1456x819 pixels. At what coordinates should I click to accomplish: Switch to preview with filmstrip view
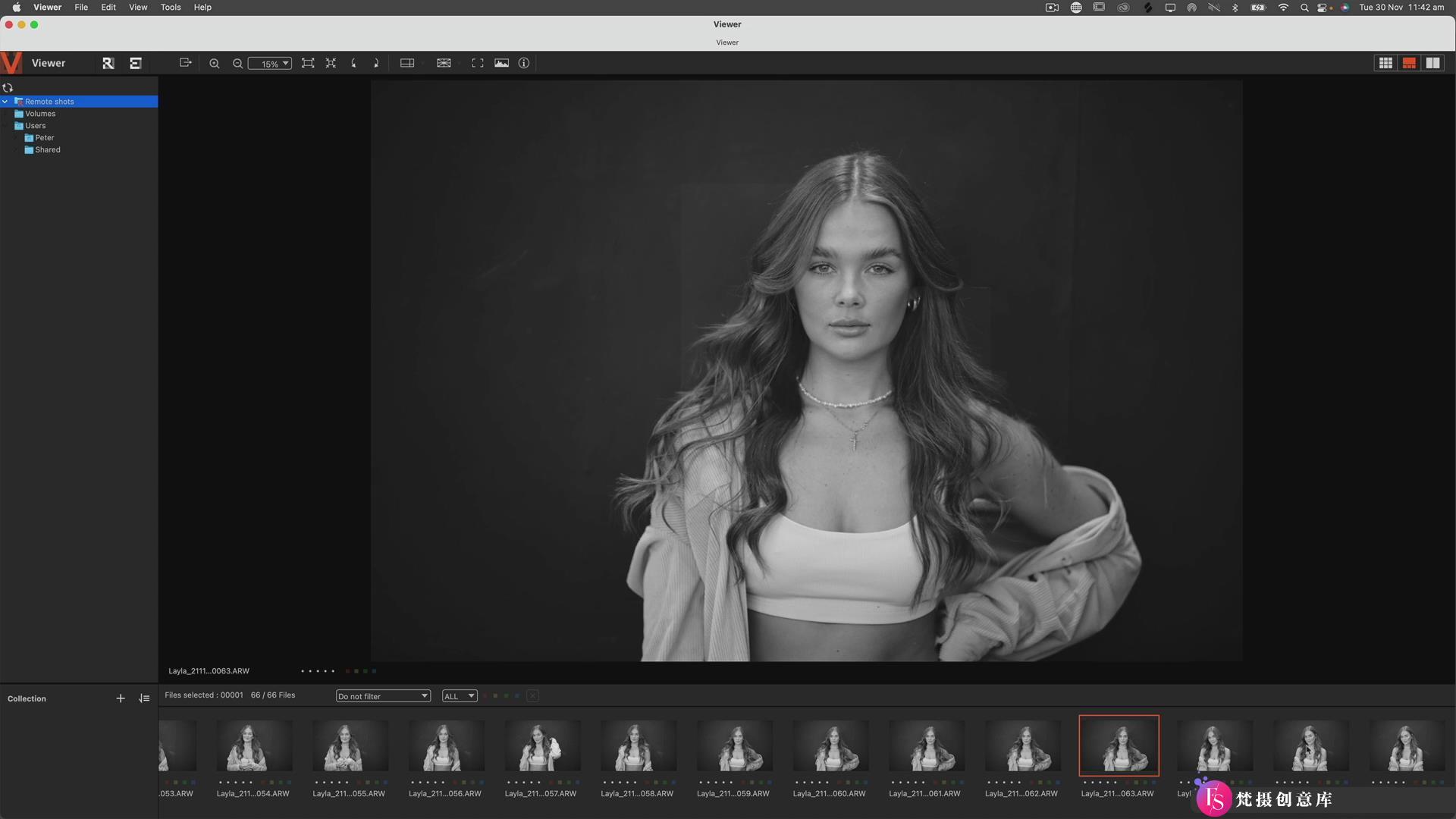(x=1409, y=63)
